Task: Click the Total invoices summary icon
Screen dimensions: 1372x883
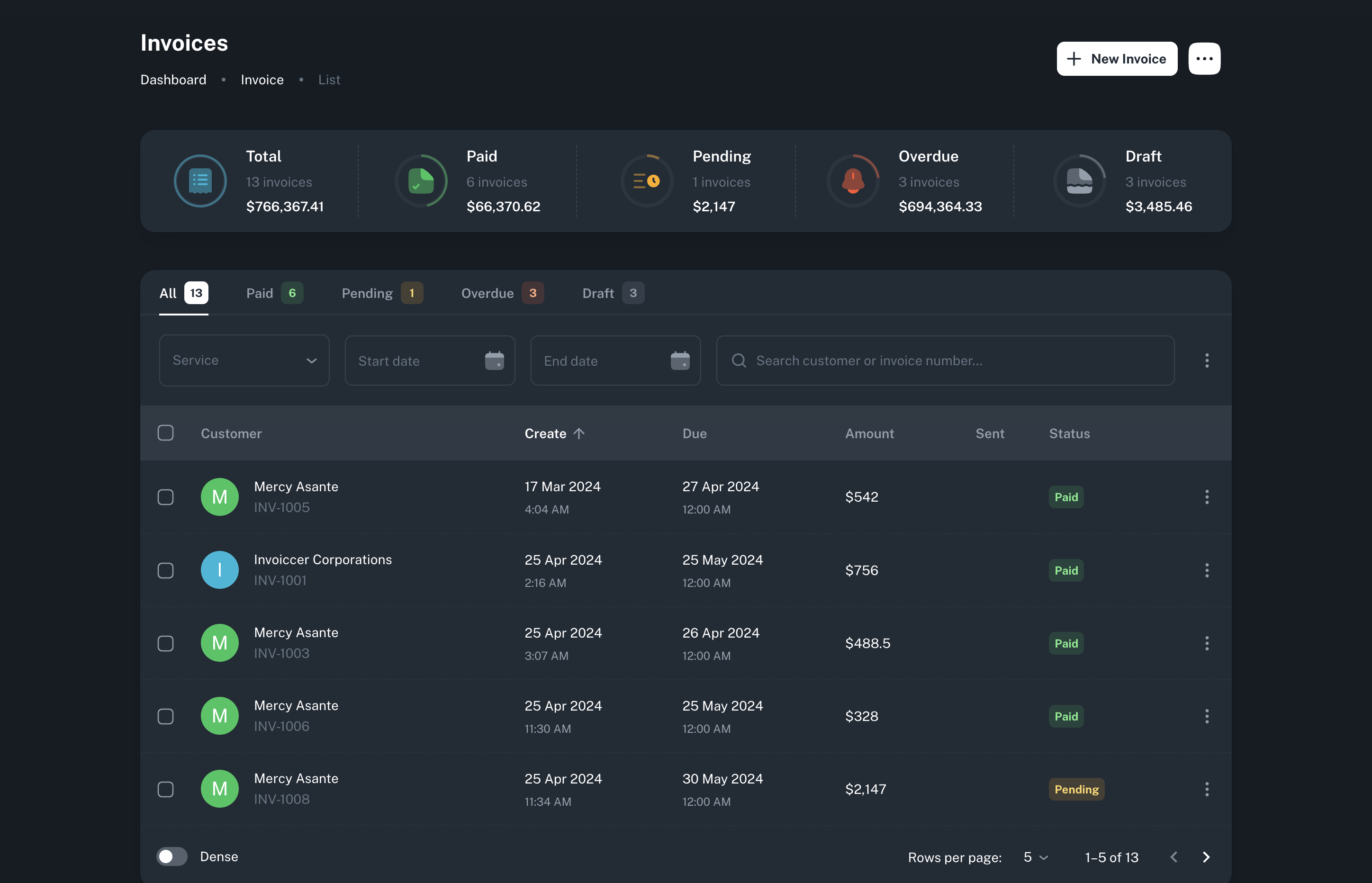Action: 200,181
